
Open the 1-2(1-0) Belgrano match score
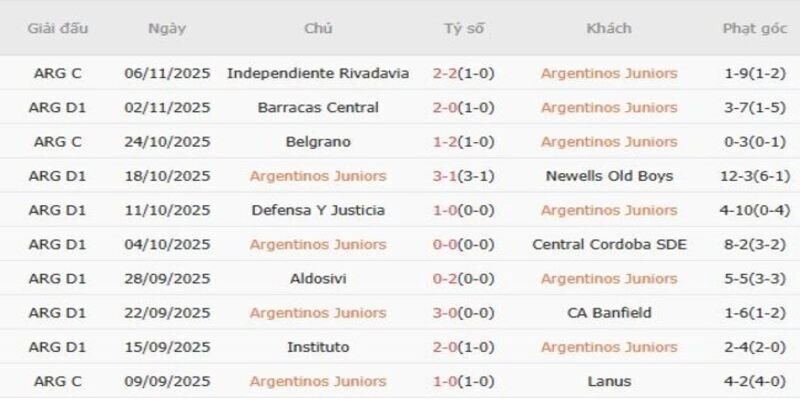(x=464, y=142)
